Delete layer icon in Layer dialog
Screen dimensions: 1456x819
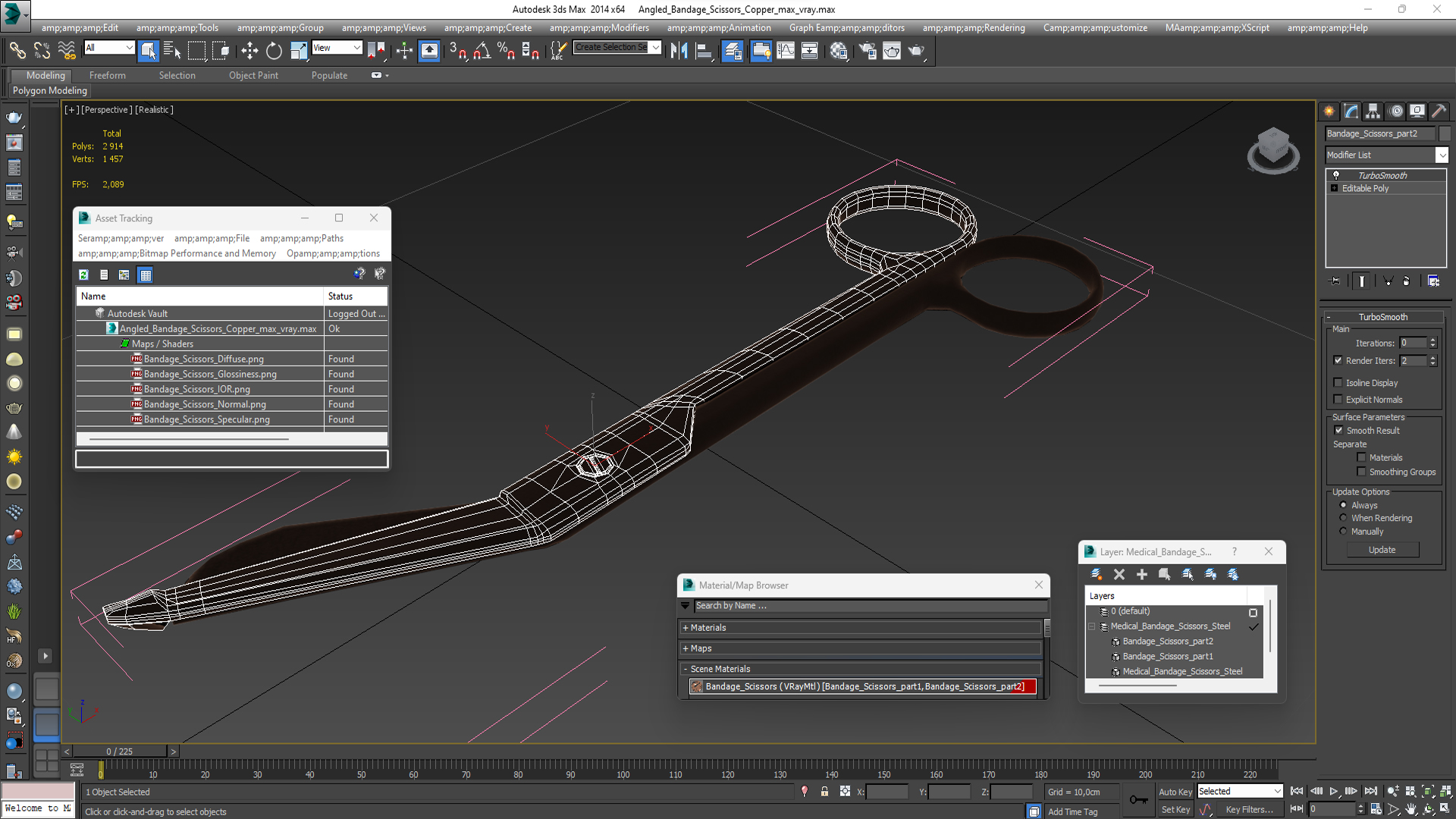(1119, 574)
